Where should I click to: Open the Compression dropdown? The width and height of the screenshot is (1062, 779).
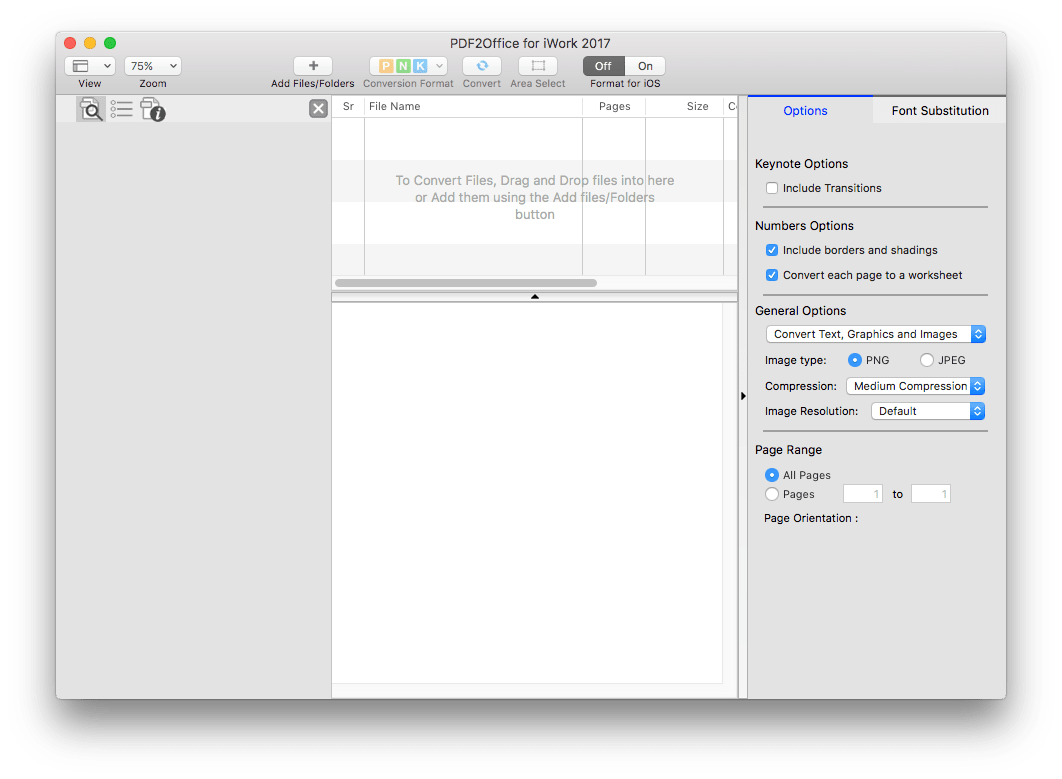[x=977, y=385]
